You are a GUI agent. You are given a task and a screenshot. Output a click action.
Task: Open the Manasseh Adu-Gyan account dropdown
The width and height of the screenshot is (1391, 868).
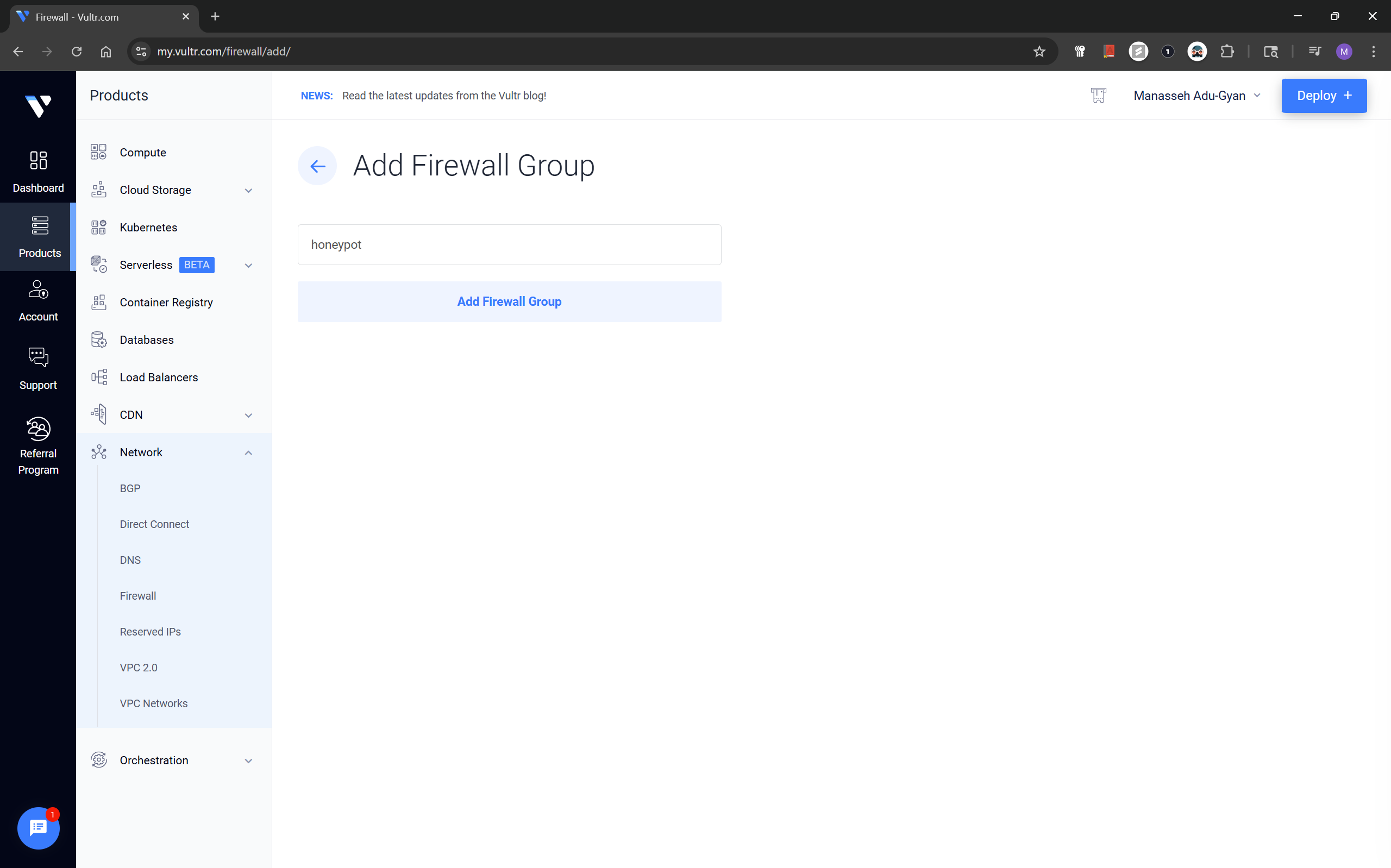click(x=1197, y=96)
